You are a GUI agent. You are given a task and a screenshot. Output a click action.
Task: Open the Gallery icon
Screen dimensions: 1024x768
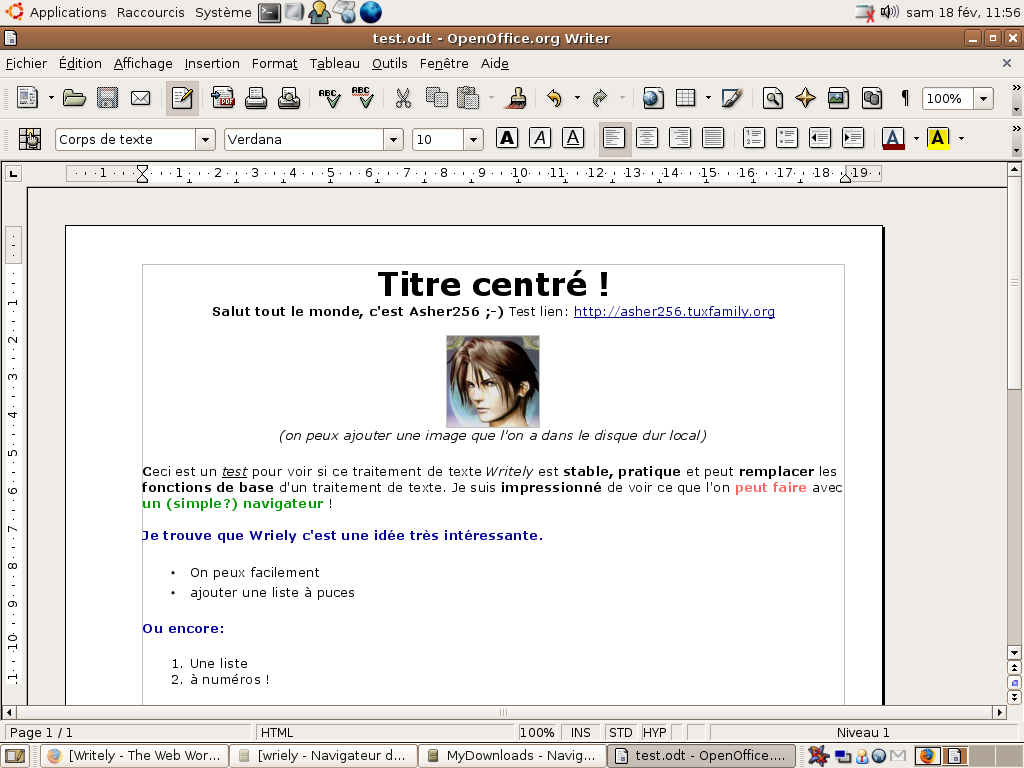[839, 98]
